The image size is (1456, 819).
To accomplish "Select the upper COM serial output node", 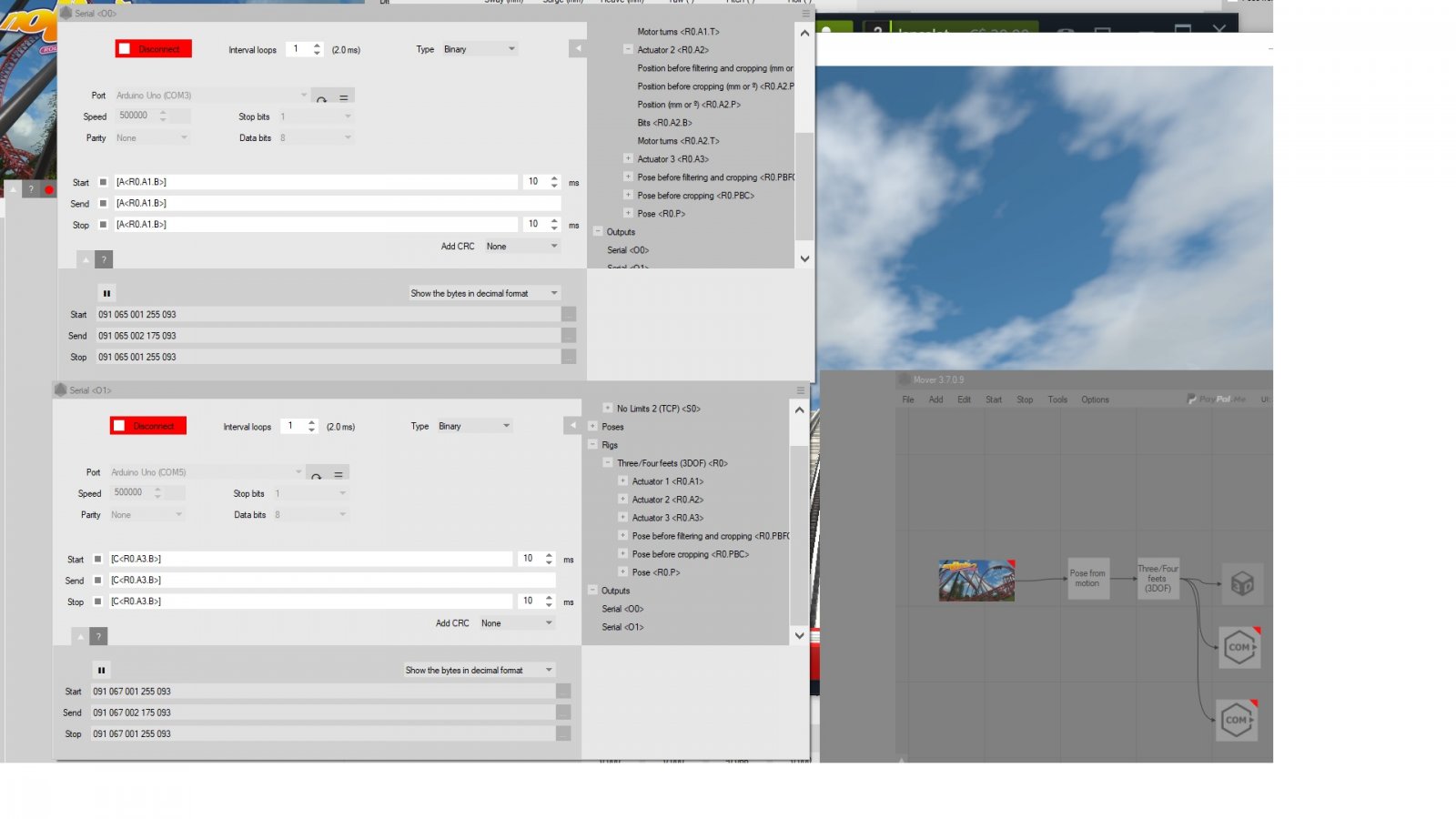I will click(1239, 648).
